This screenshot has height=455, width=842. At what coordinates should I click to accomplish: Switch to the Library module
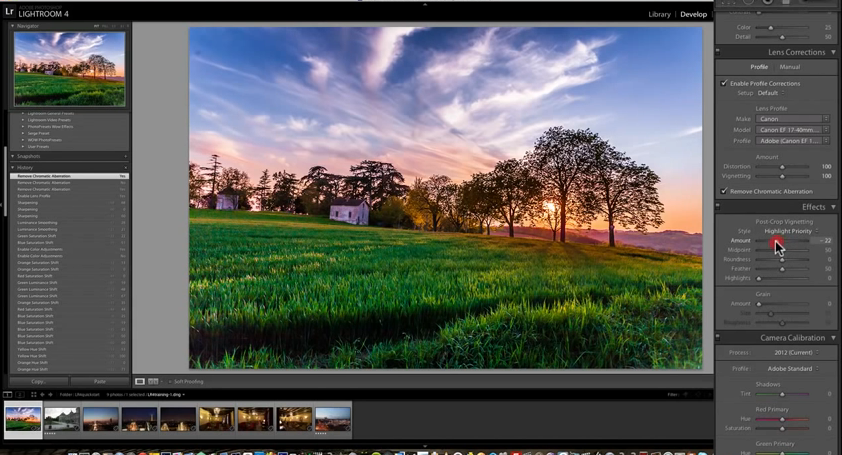coord(659,15)
